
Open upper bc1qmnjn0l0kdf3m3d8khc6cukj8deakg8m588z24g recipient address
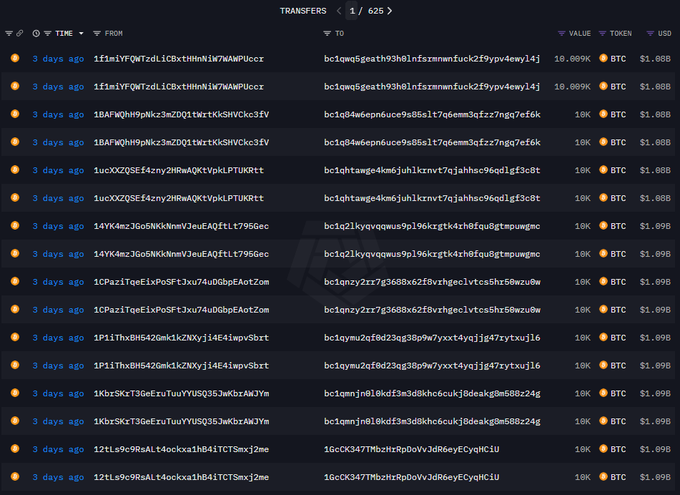click(432, 393)
